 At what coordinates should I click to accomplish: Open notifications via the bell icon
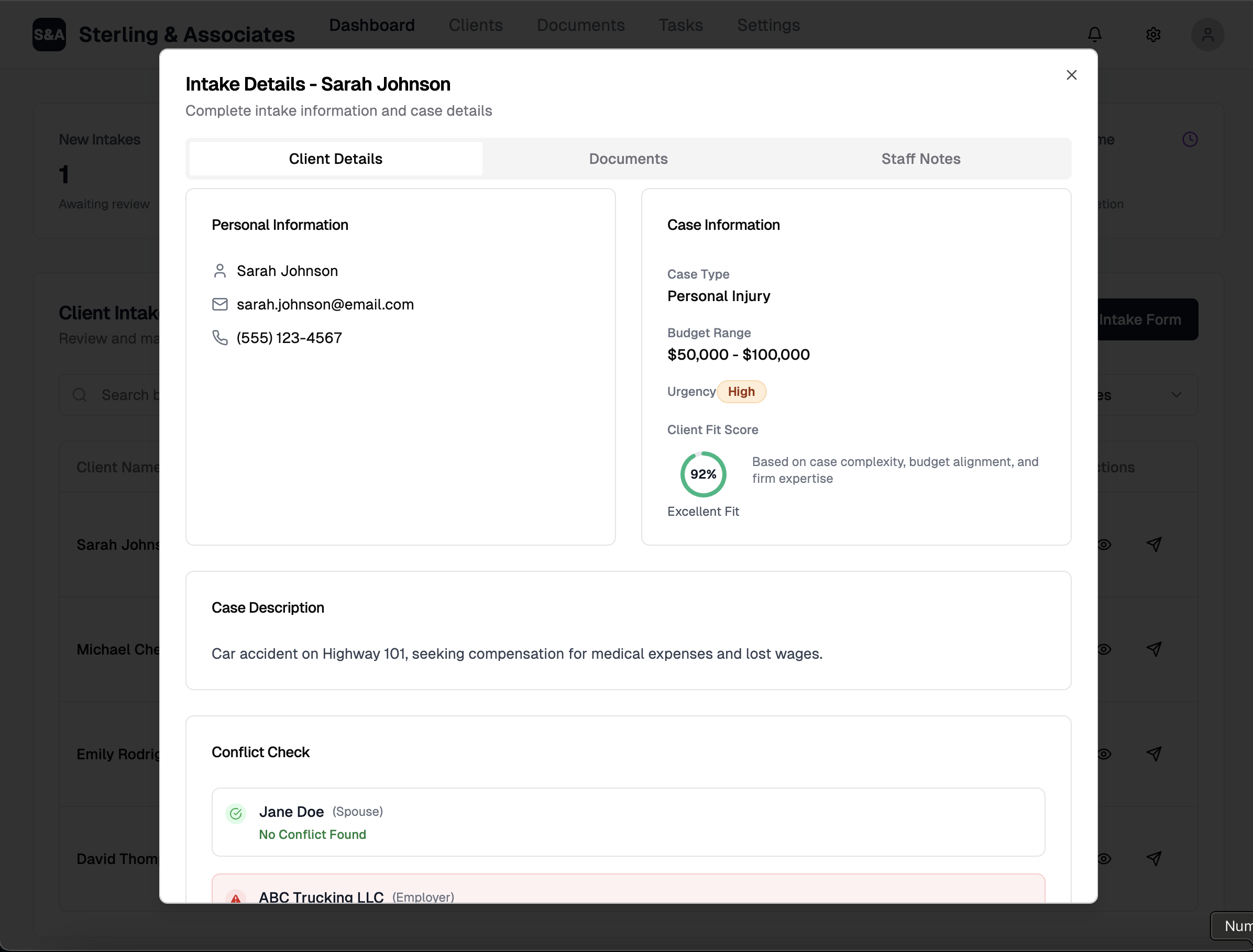(1094, 35)
